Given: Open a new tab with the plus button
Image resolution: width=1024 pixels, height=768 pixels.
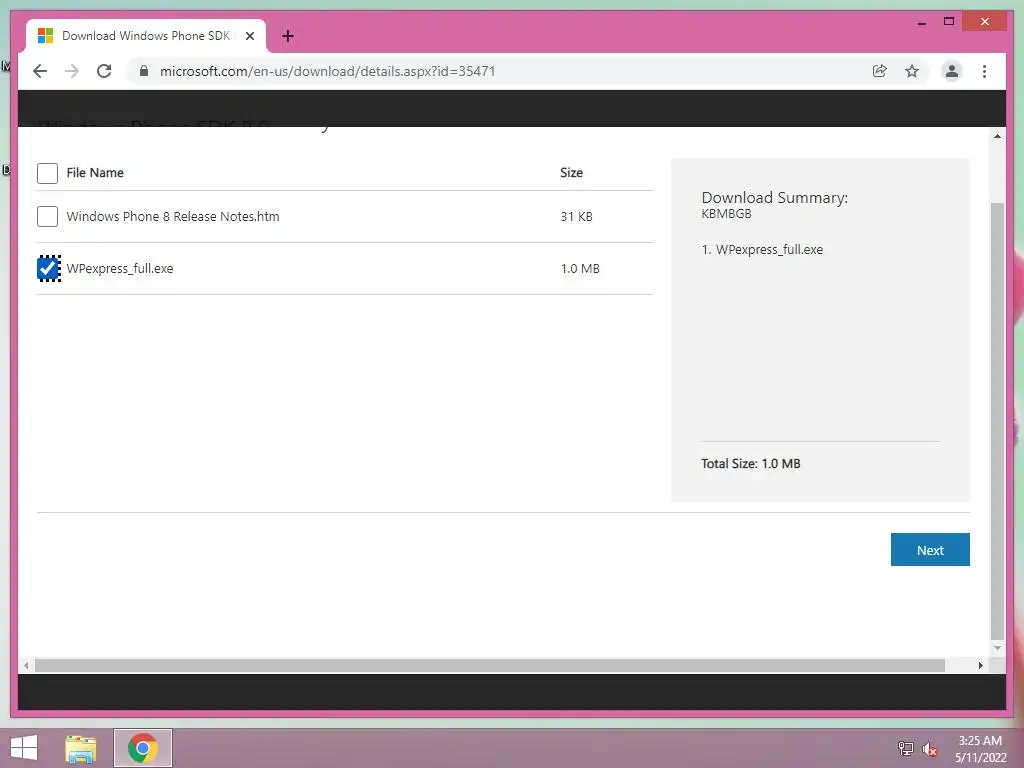Looking at the screenshot, I should pyautogui.click(x=287, y=36).
